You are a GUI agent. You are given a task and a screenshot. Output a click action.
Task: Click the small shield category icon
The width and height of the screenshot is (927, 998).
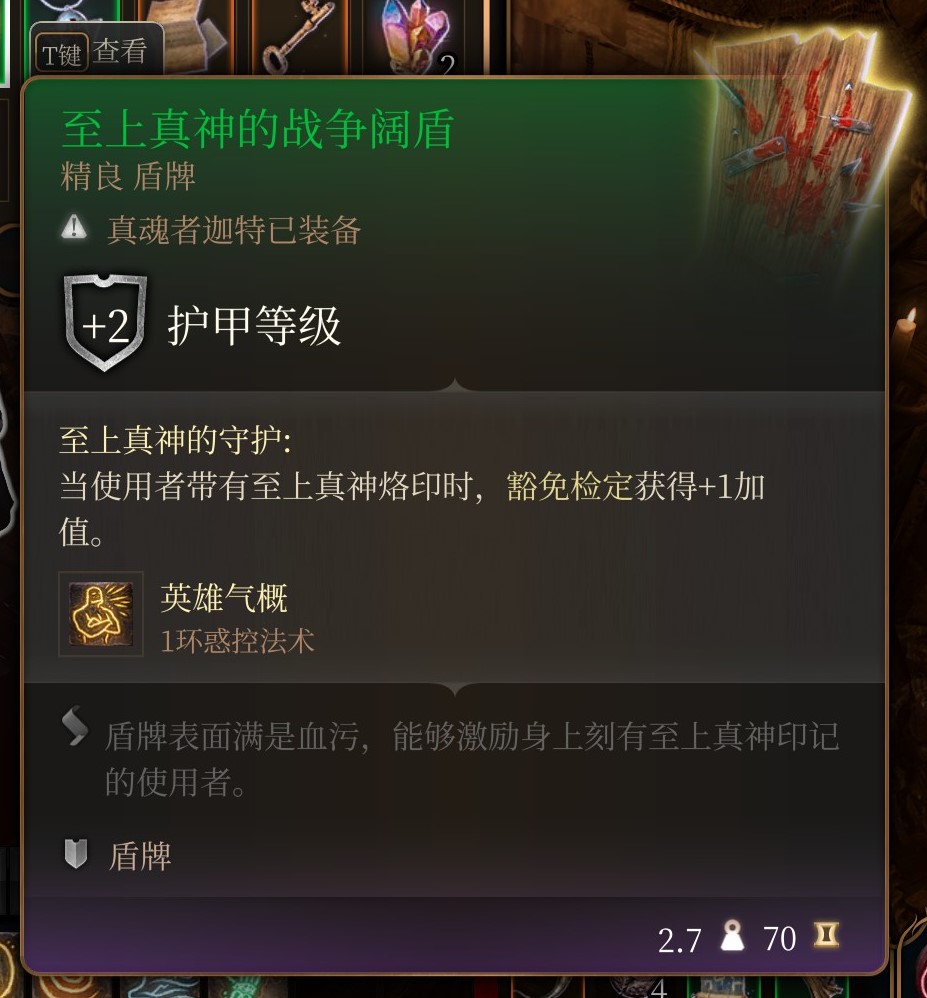tap(76, 854)
